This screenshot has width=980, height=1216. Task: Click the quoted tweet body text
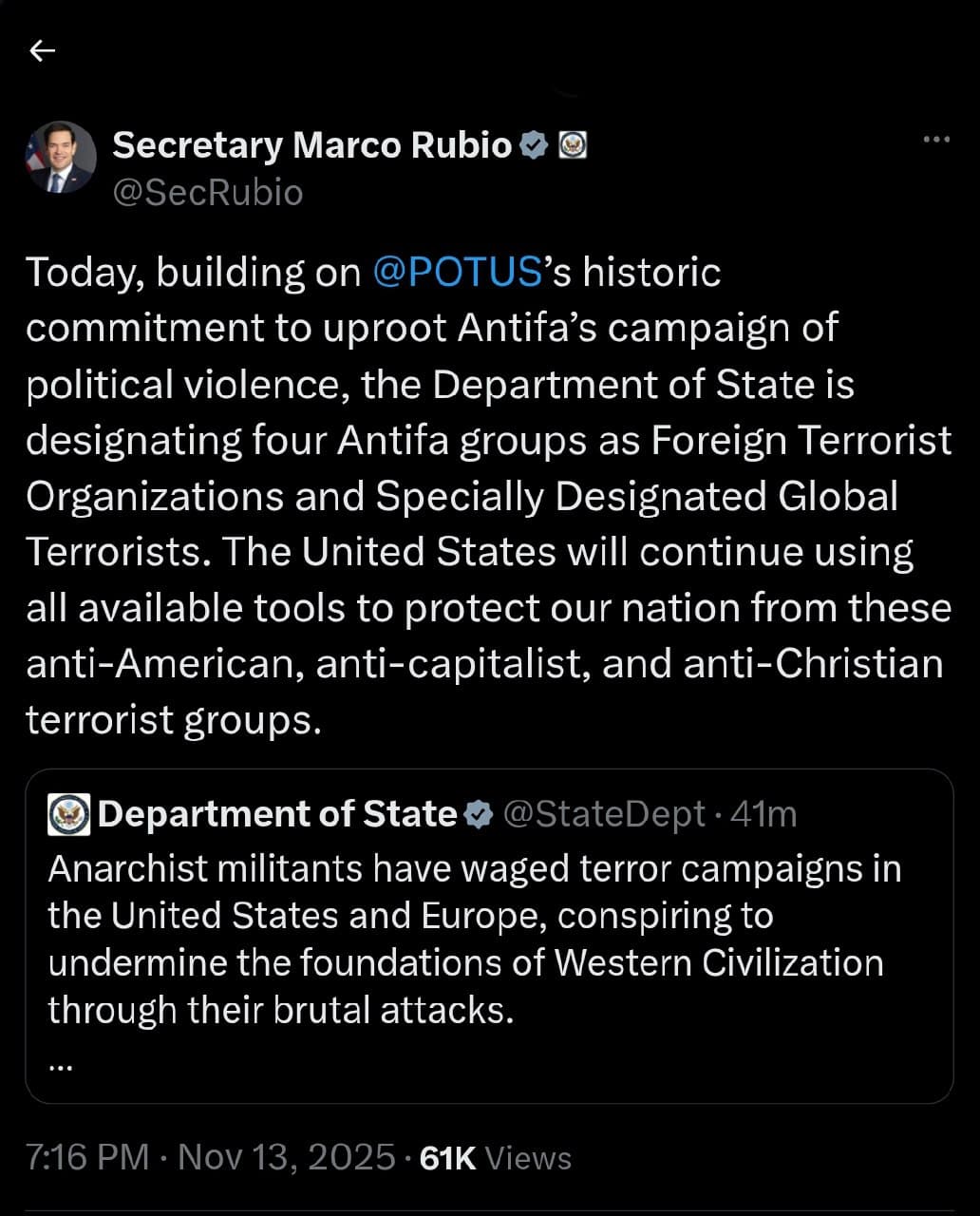click(475, 939)
